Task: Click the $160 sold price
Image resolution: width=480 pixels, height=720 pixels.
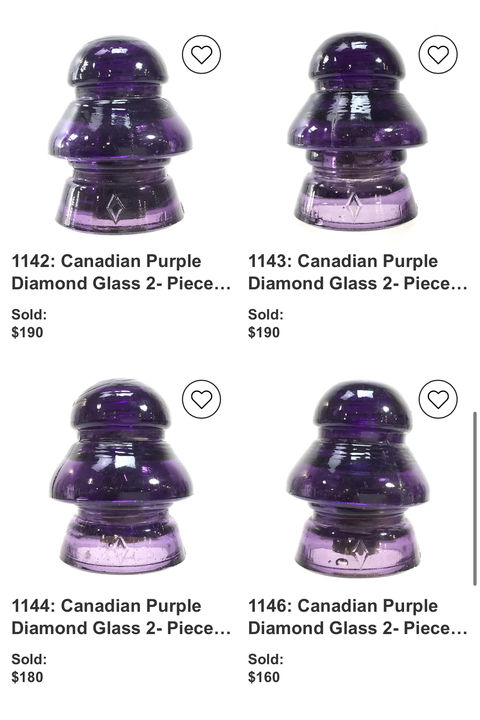Action: click(x=264, y=677)
